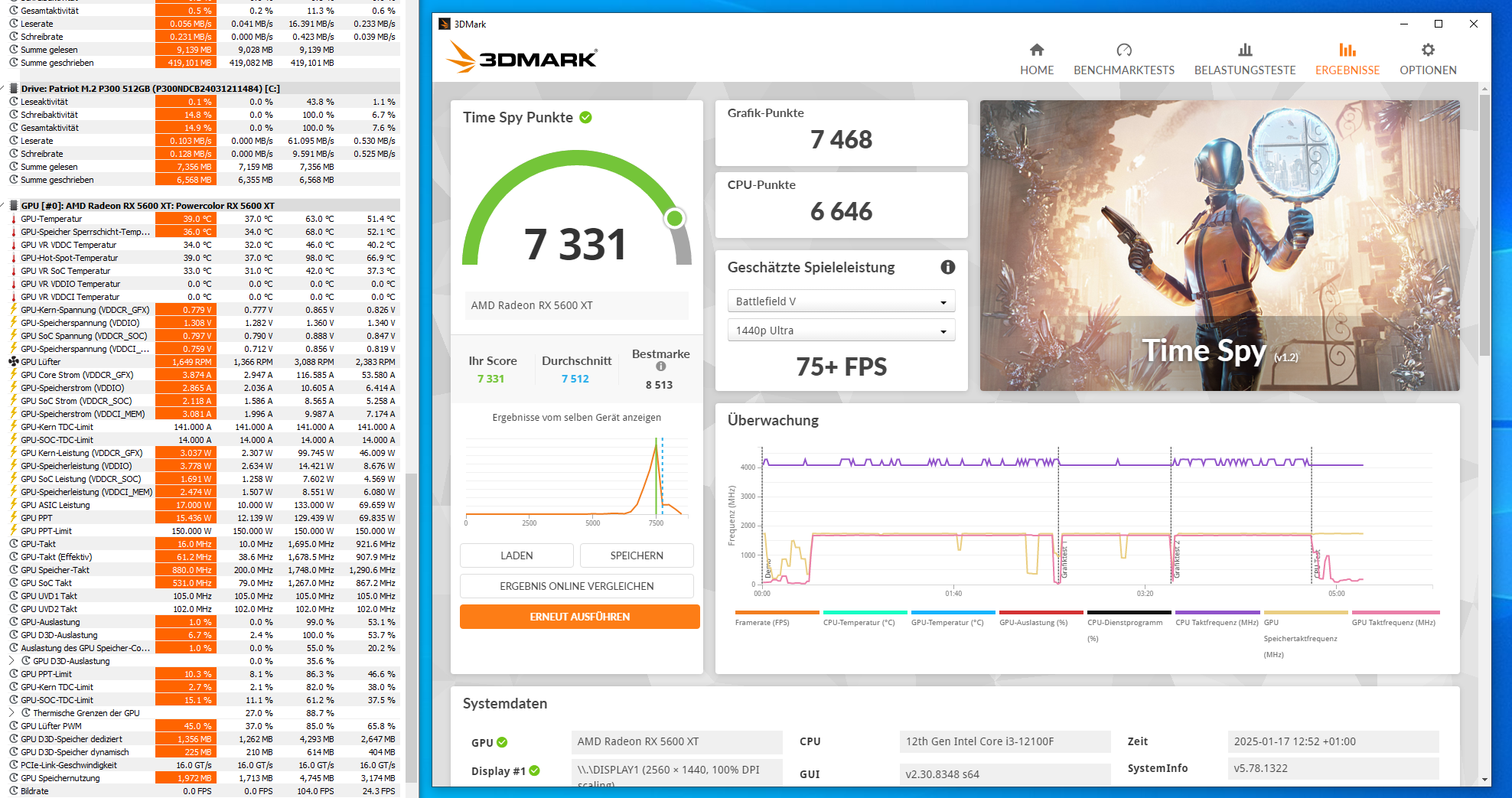Click the green marker on the score gauge
This screenshot has width=1512, height=798.
[x=674, y=219]
